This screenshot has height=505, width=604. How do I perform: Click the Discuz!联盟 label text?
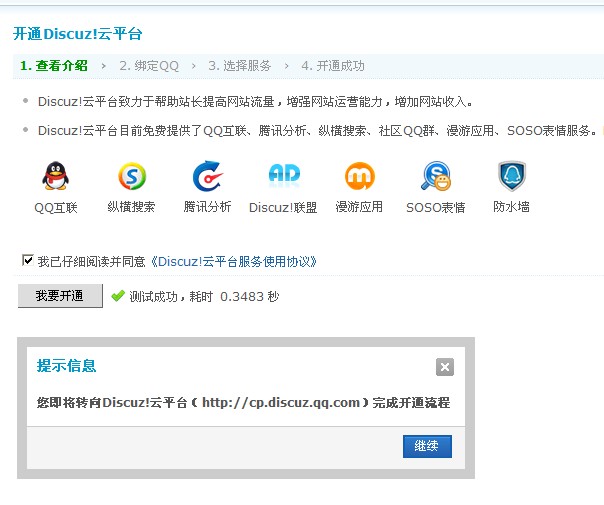click(x=283, y=208)
